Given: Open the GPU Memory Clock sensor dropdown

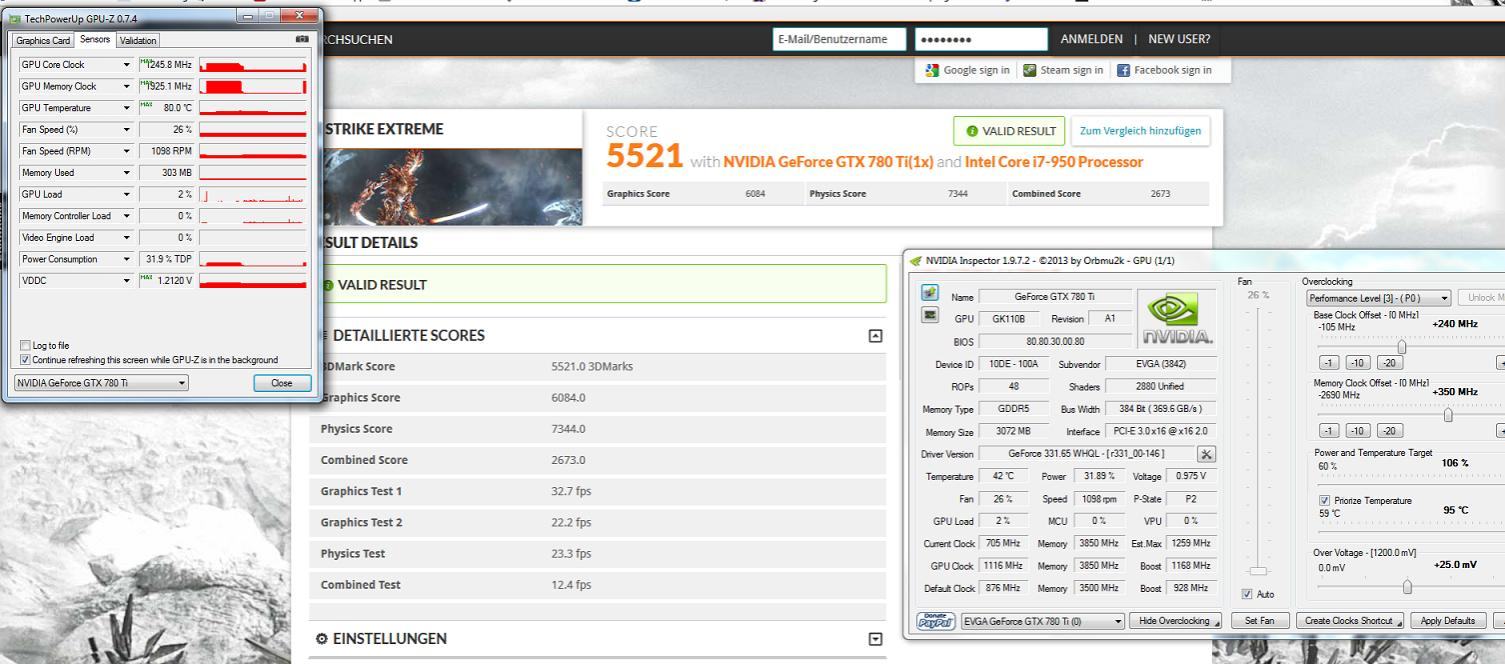Looking at the screenshot, I should tap(127, 86).
